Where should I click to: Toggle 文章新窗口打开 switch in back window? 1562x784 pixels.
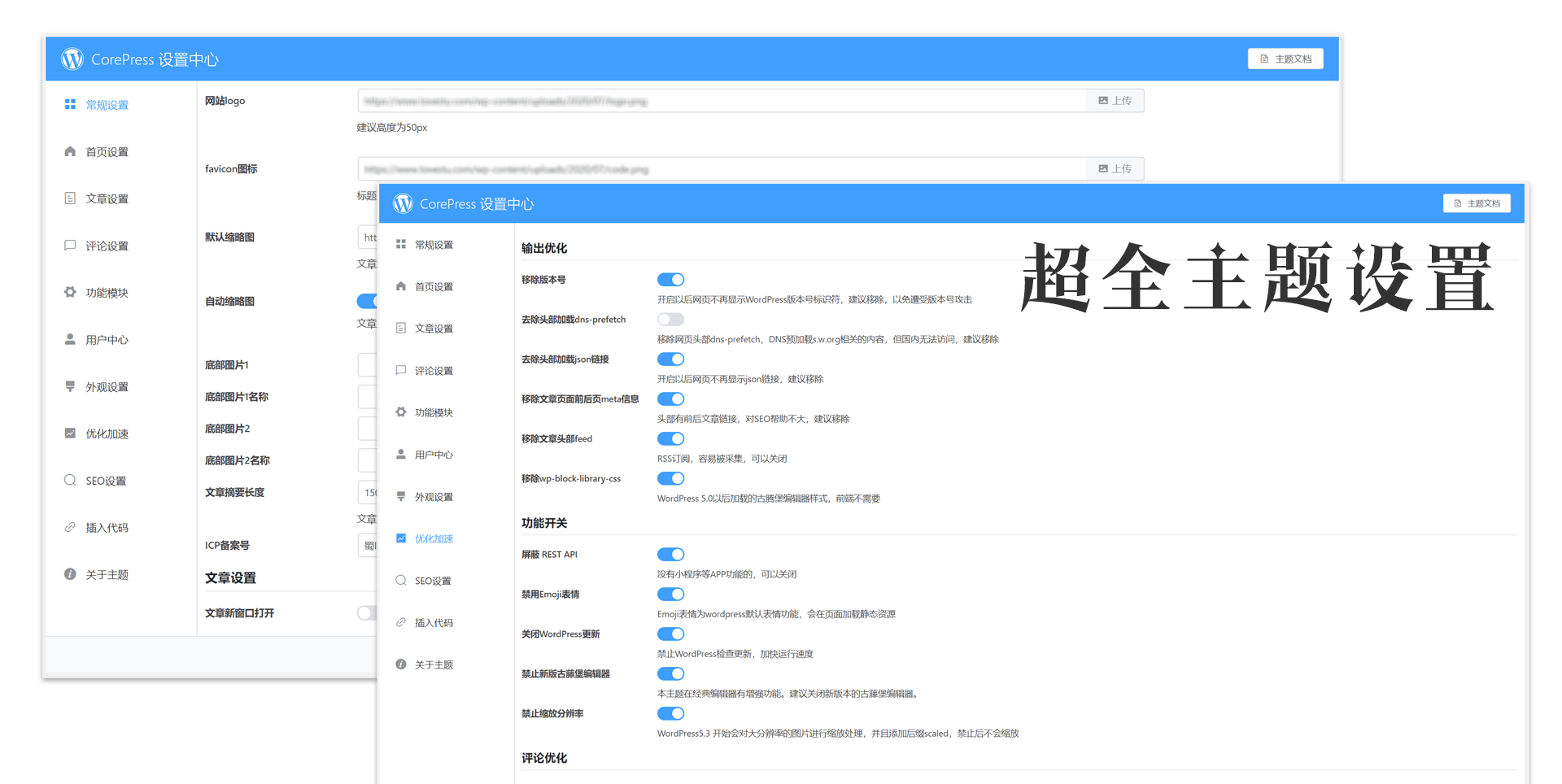[x=367, y=612]
